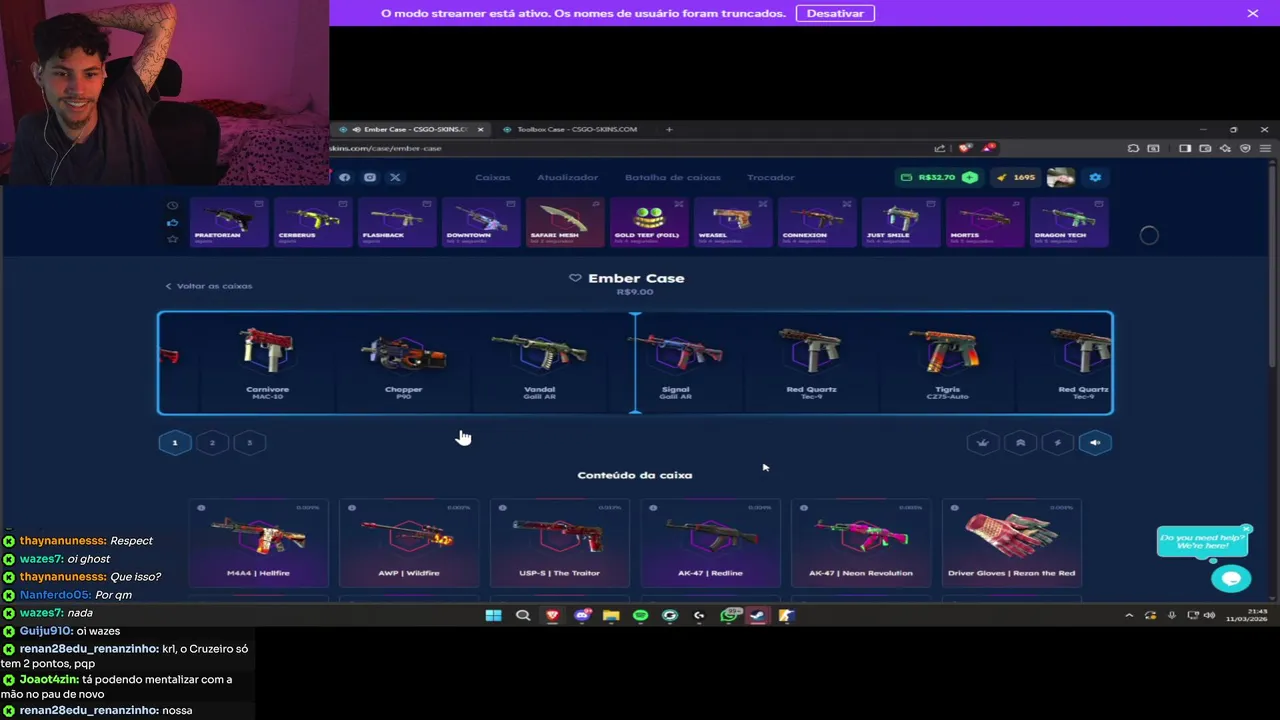This screenshot has height=720, width=1280.
Task: Click the taskbar volume speaker icon
Action: (1210, 615)
